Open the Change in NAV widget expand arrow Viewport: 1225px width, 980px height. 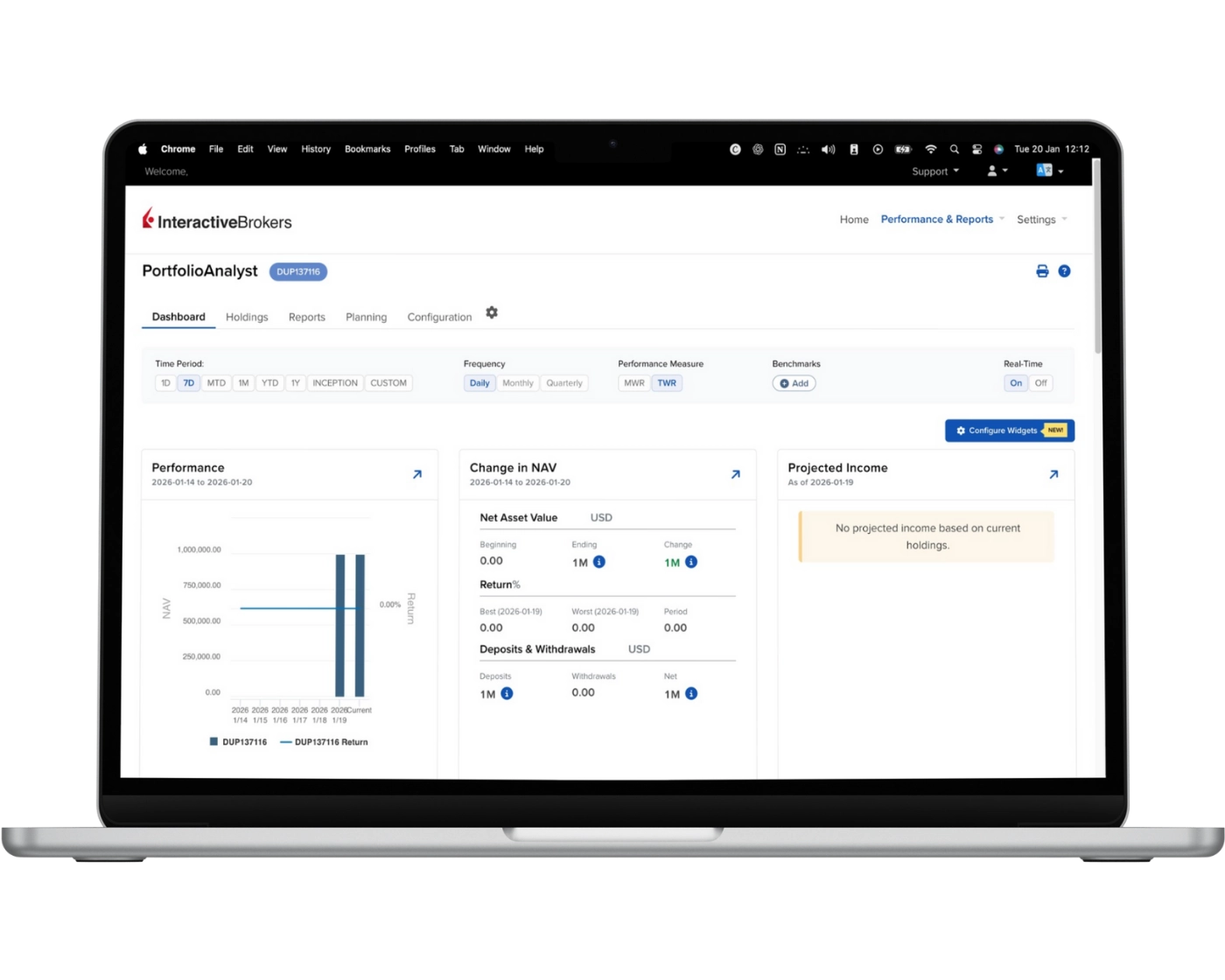click(x=736, y=474)
